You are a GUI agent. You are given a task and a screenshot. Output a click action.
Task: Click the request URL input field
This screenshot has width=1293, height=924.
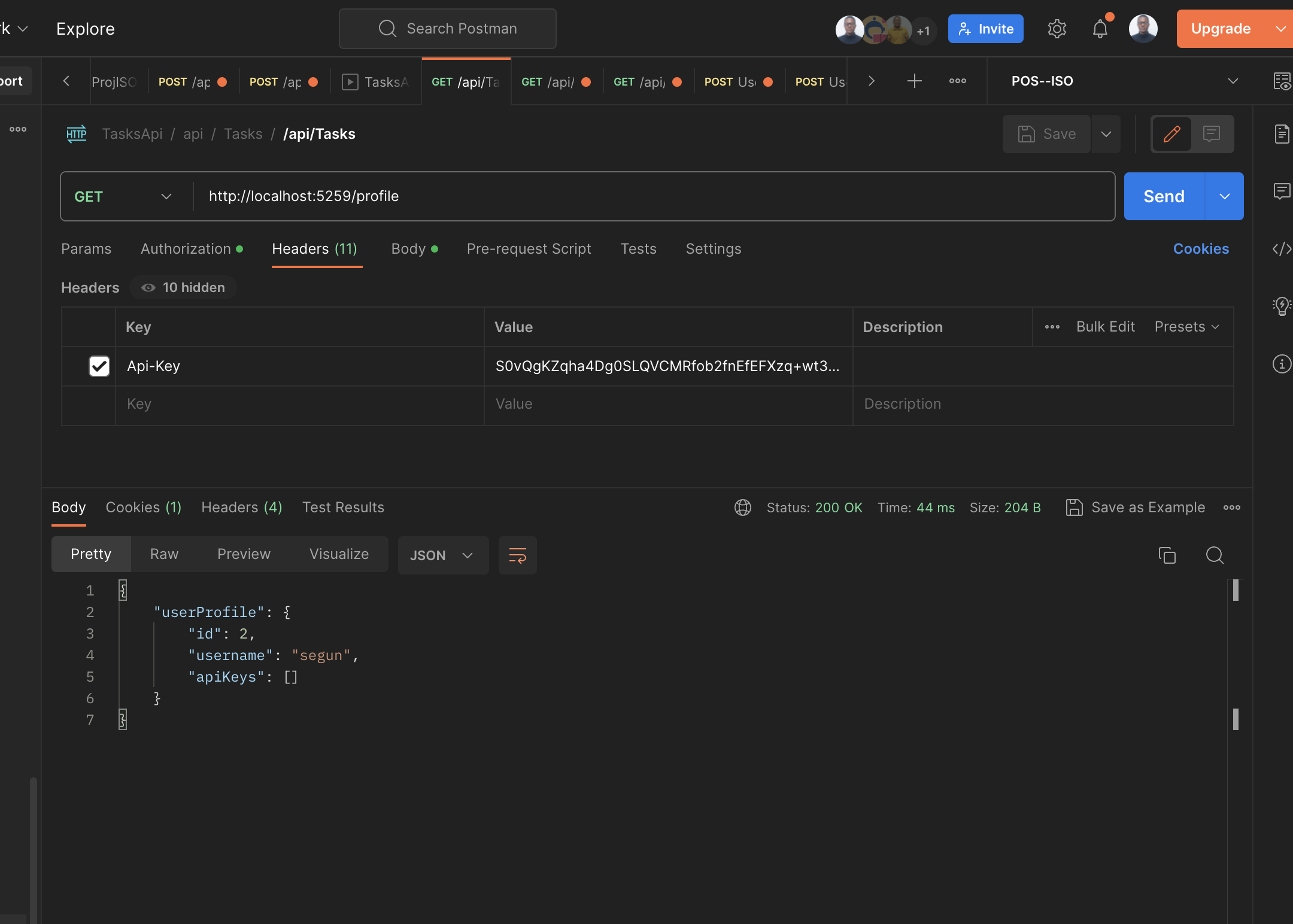tap(652, 197)
